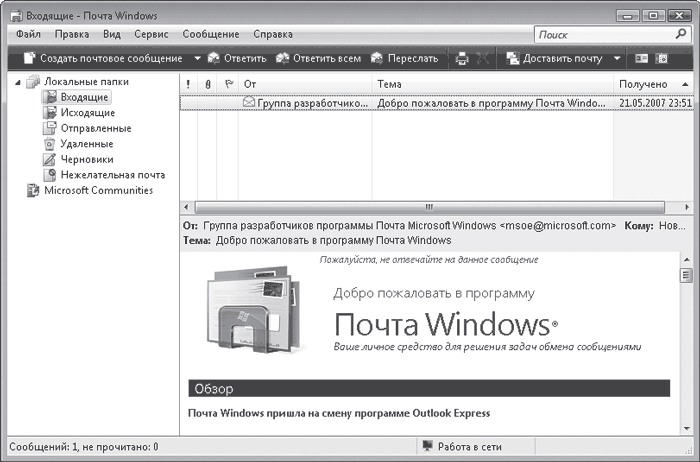Sort by attachment paperclip column header
700x462 pixels.
click(x=208, y=84)
